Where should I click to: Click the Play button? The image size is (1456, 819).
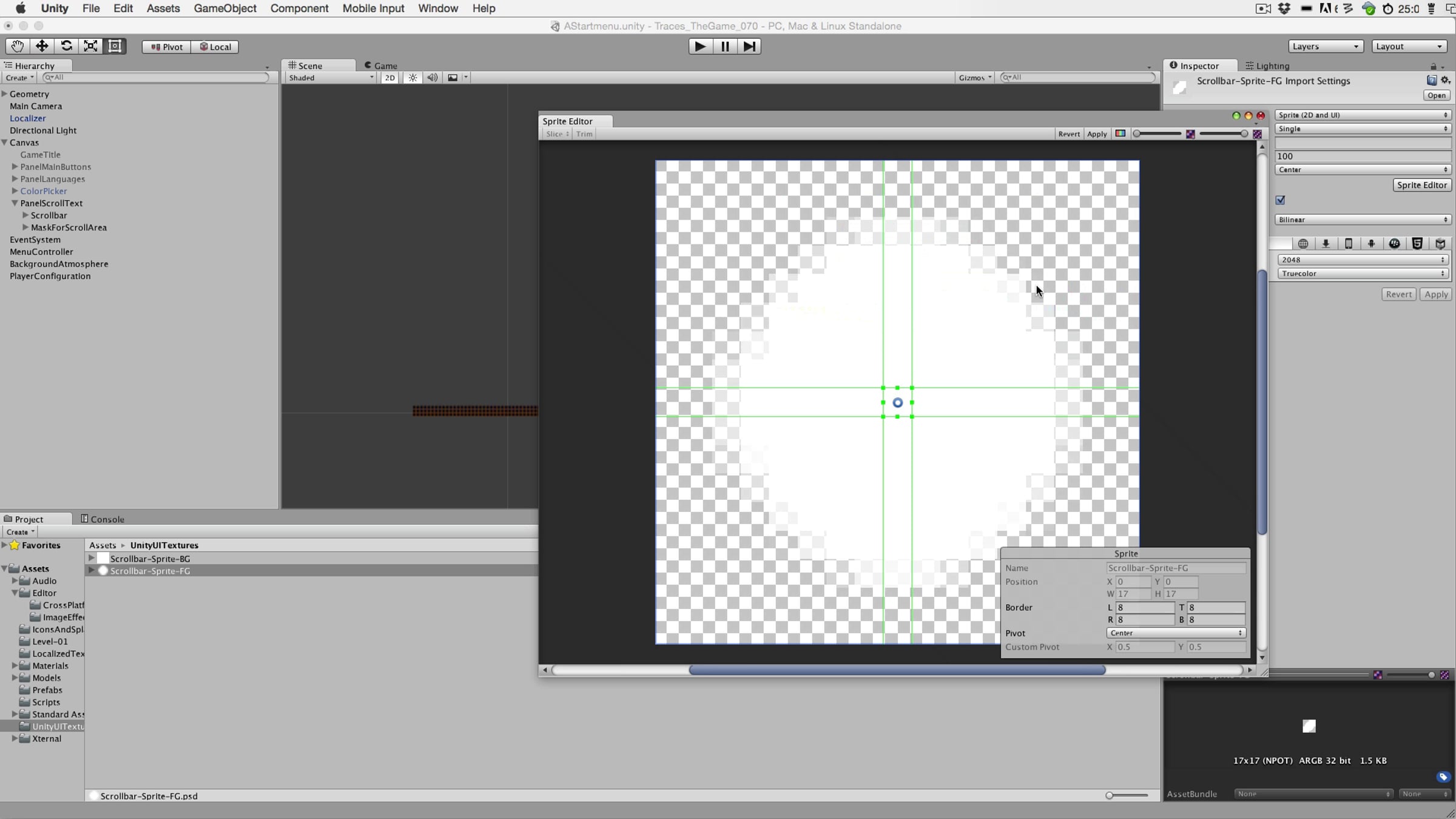click(700, 46)
